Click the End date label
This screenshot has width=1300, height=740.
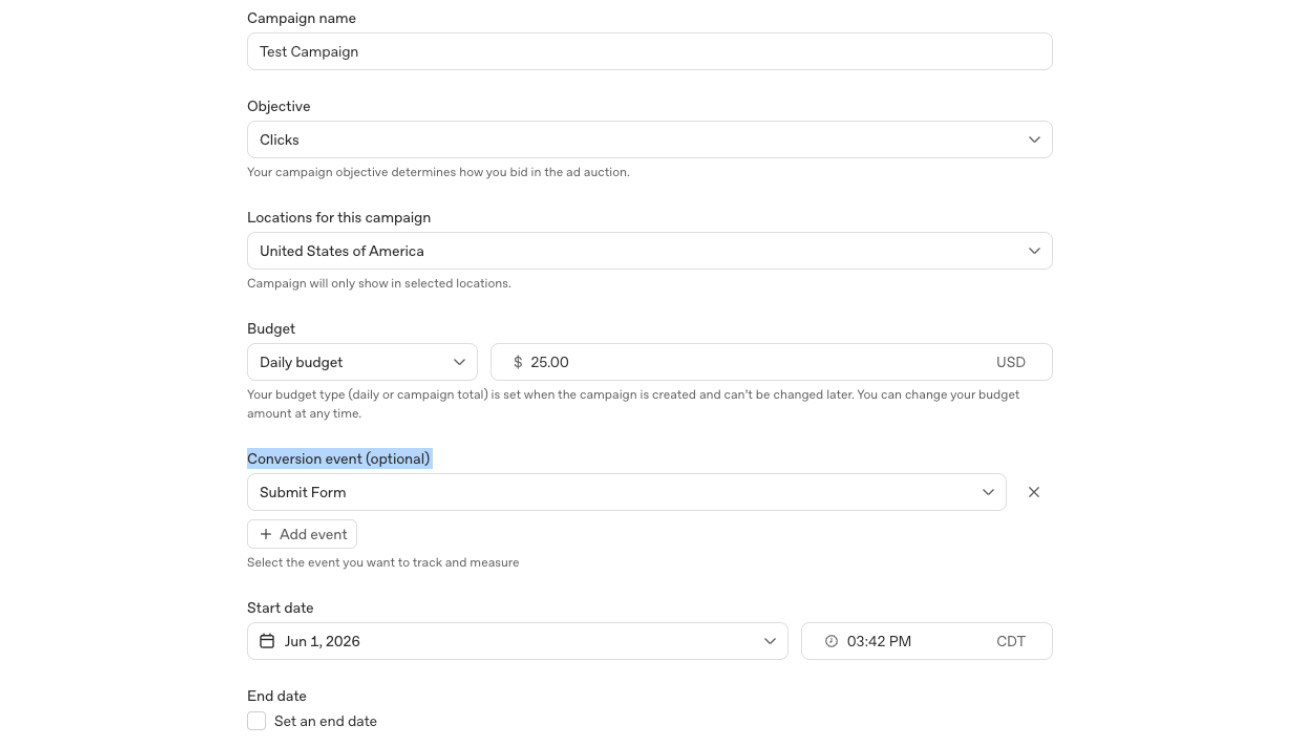pyautogui.click(x=277, y=696)
